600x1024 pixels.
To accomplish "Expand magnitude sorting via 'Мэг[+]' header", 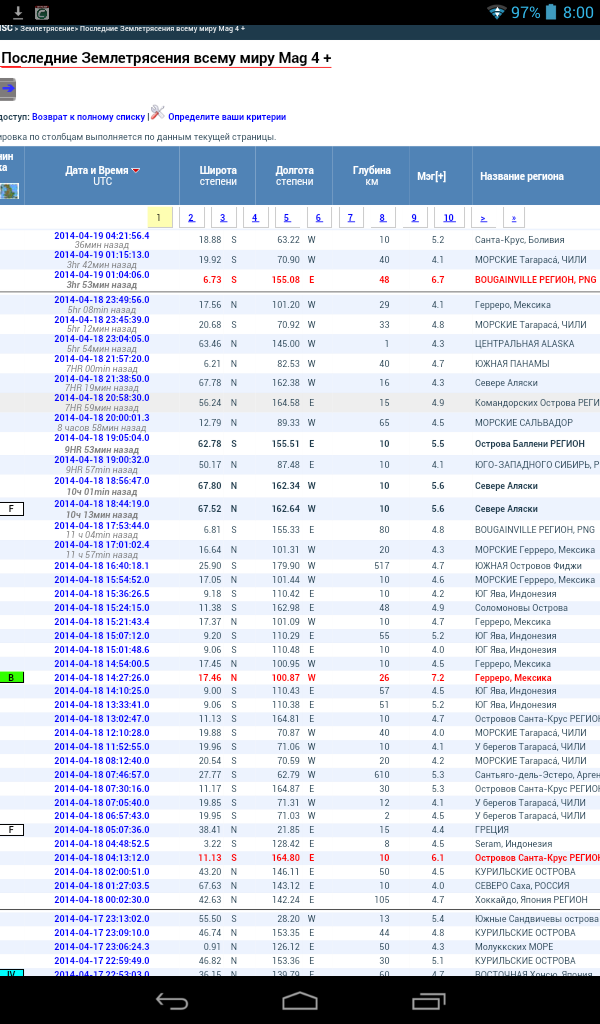I will click(x=431, y=176).
